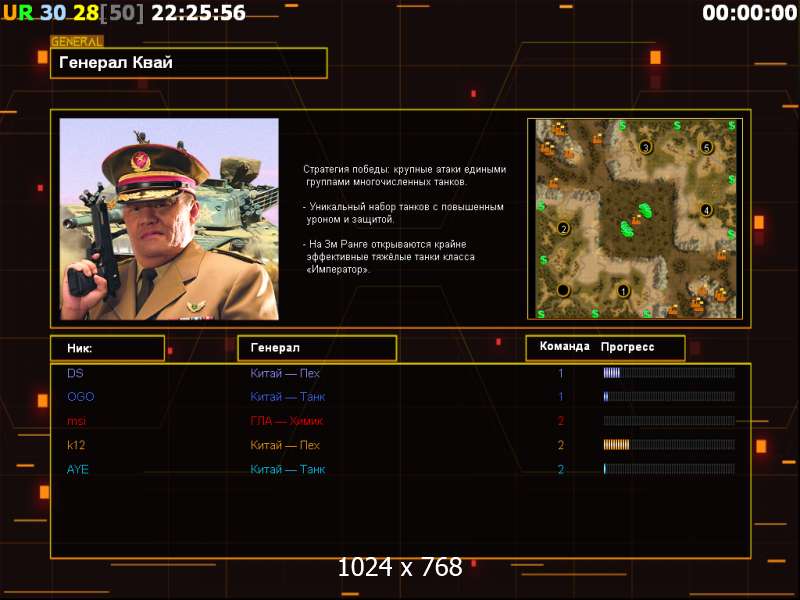Screen dimensions: 800x600
Task: Click AYE player's loading progress bar
Action: [x=669, y=469]
